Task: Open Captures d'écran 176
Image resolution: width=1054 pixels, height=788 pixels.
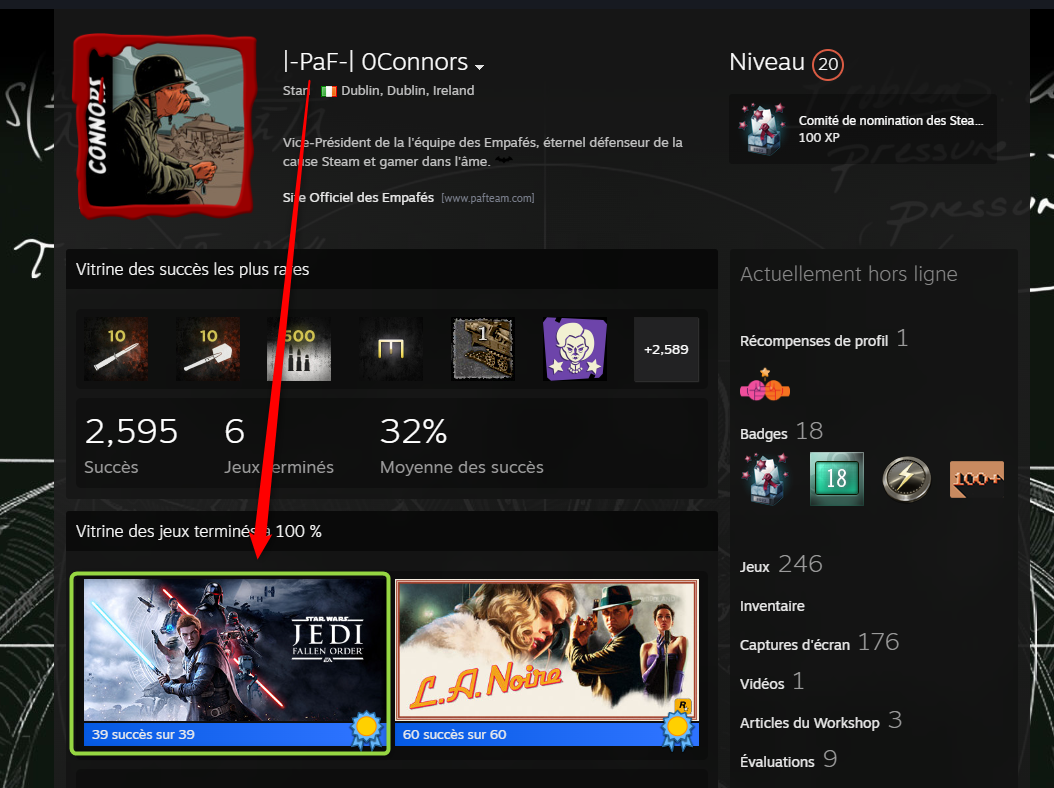Action: point(819,643)
